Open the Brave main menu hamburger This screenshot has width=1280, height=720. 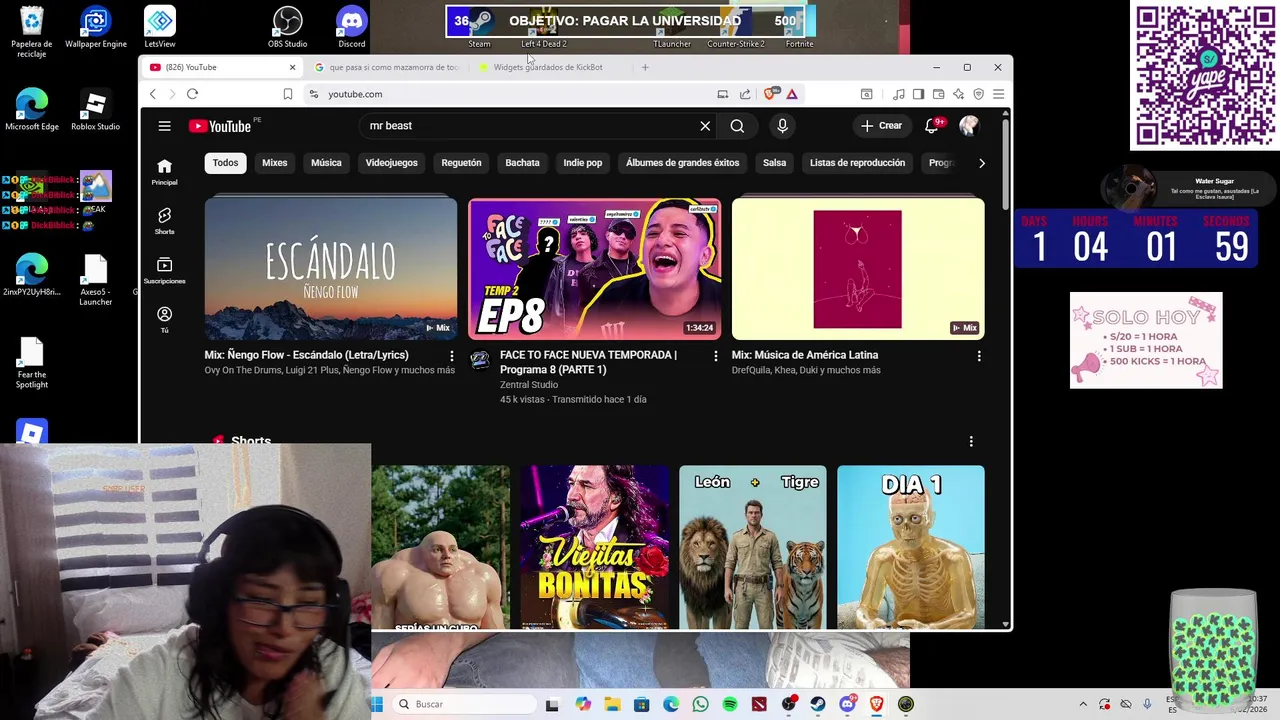(998, 94)
